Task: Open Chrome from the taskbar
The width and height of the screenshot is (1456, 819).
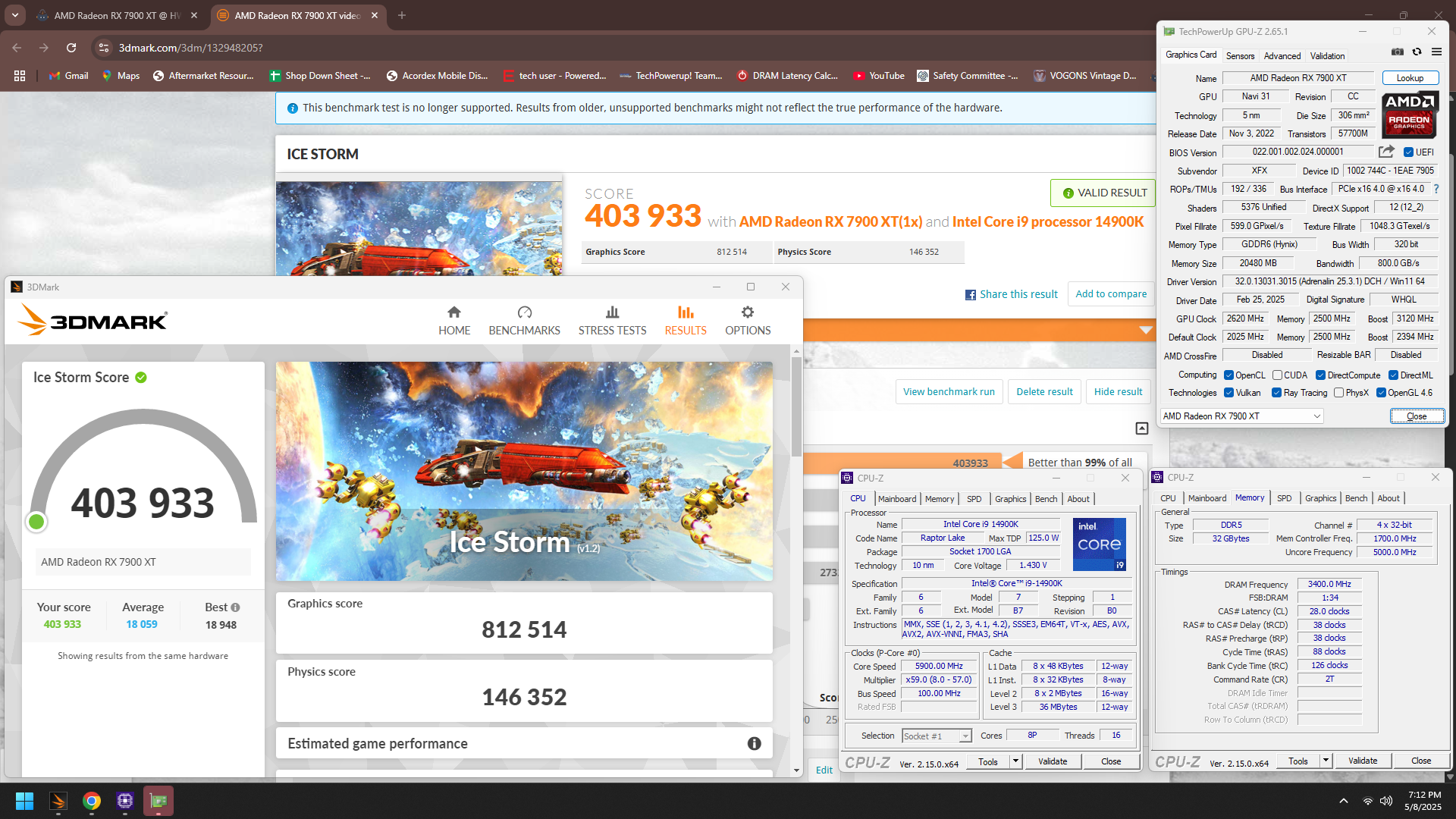Action: tap(92, 801)
